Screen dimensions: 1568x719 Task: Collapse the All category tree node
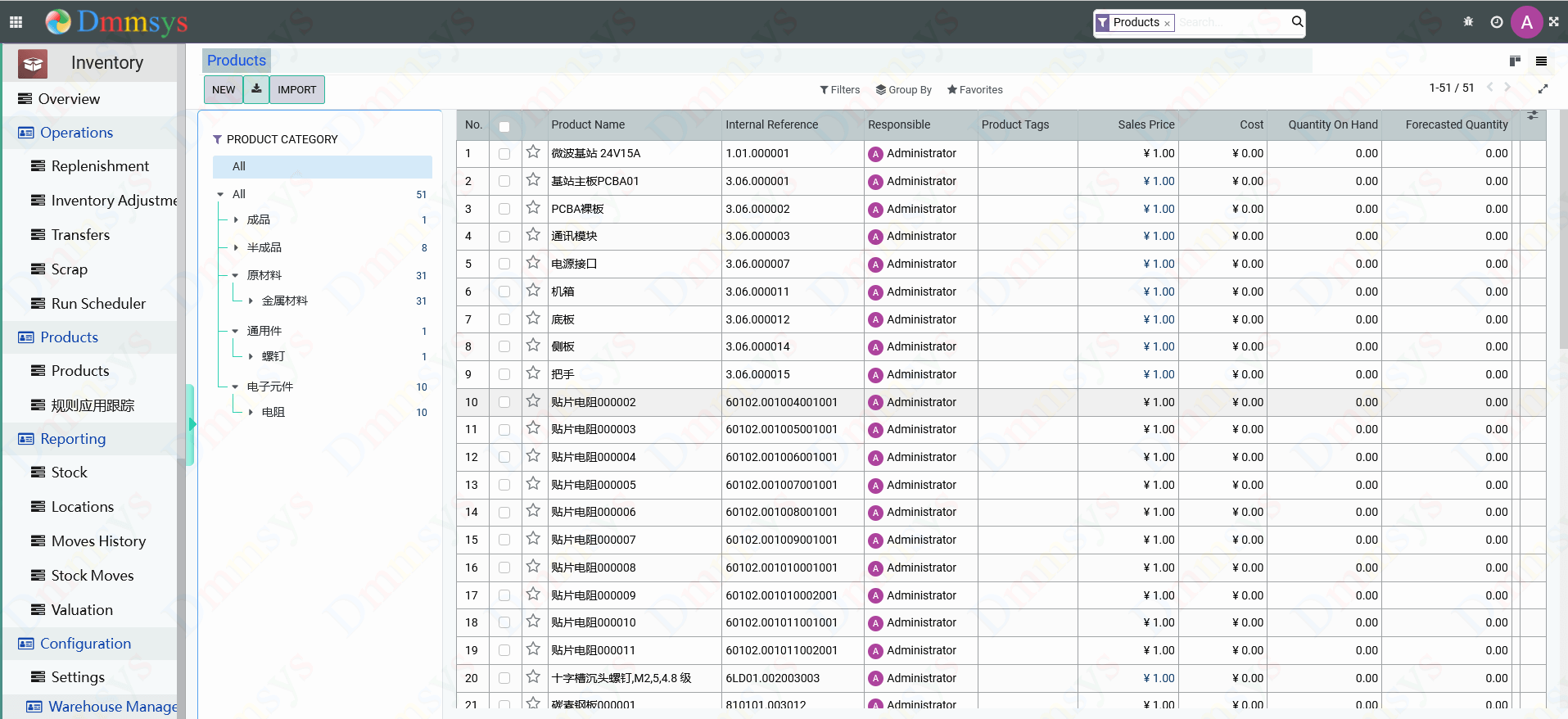[220, 194]
